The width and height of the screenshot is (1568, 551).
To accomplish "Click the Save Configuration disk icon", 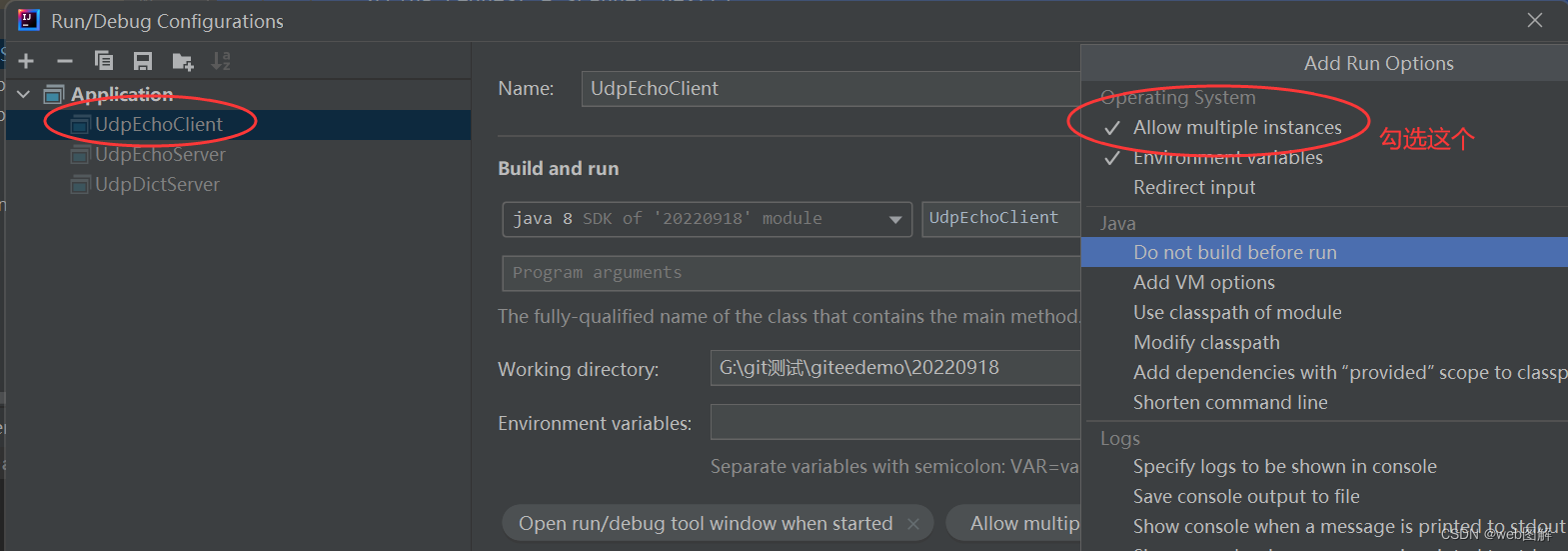I will coord(143,61).
